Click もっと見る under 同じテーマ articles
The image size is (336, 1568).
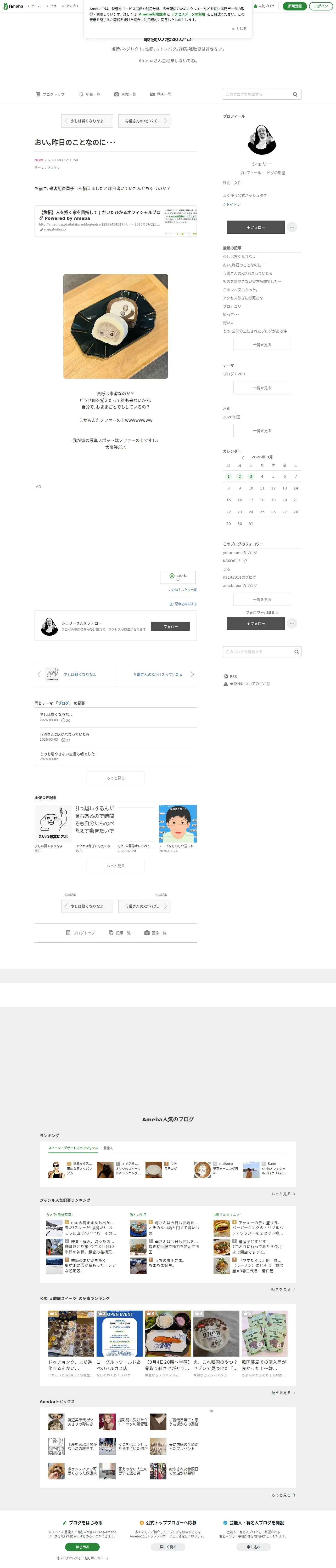point(116,778)
